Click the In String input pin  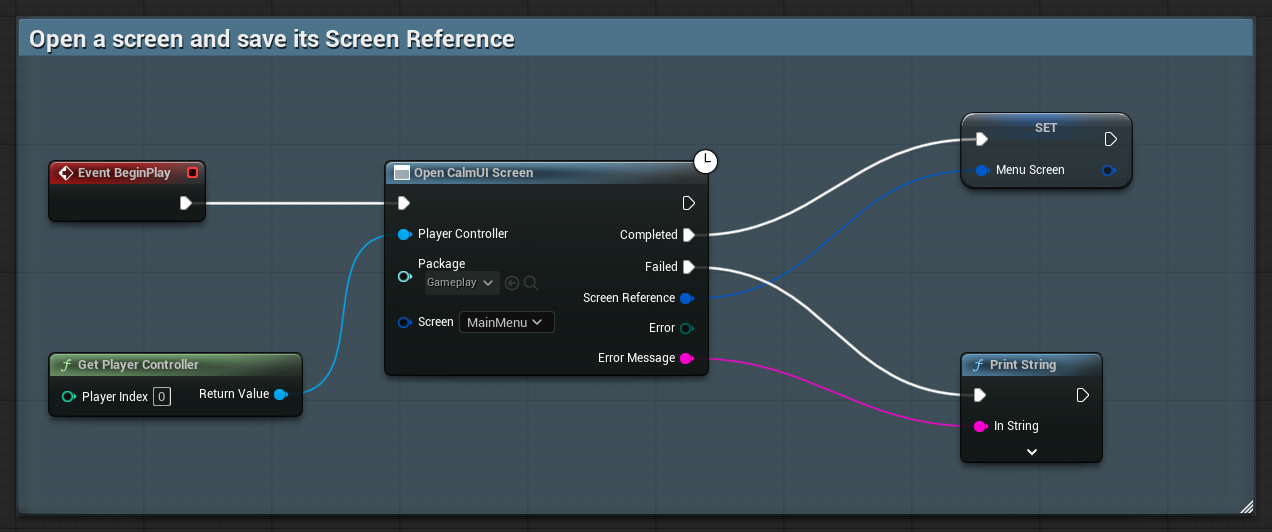tap(981, 426)
